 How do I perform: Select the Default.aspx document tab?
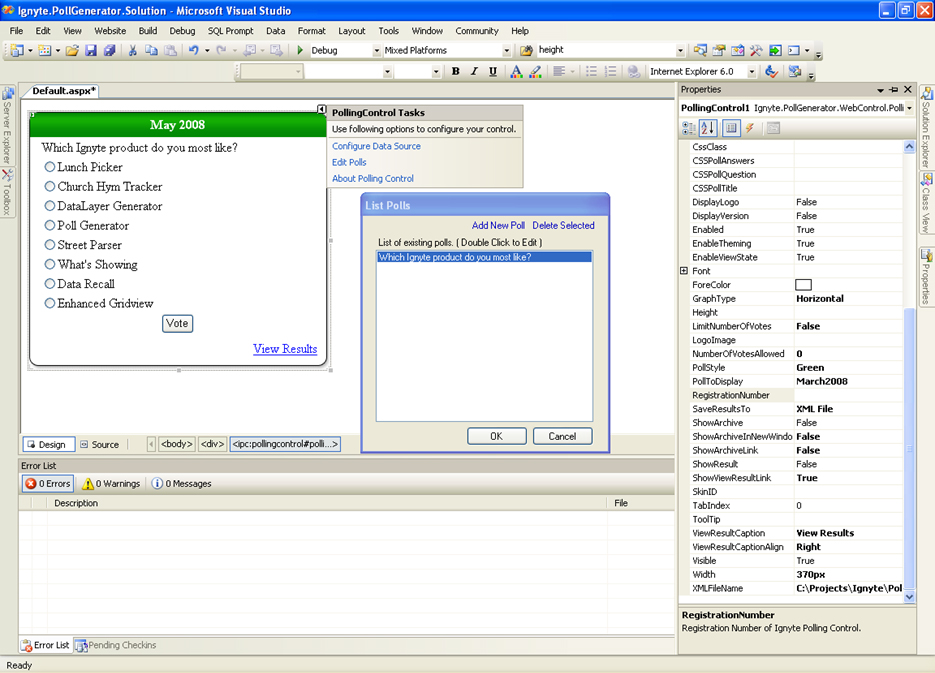coord(63,91)
